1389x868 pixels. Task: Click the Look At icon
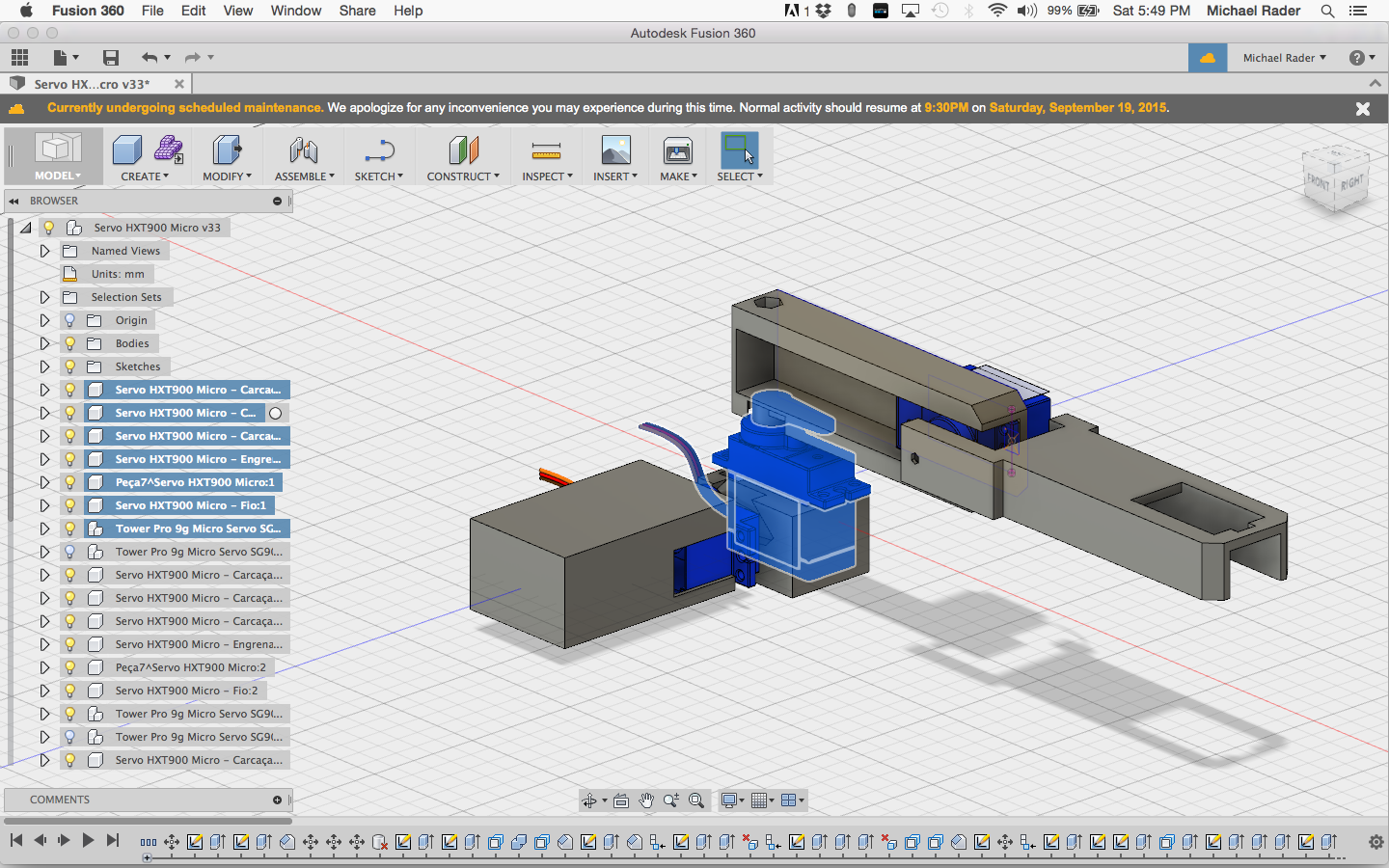(621, 800)
